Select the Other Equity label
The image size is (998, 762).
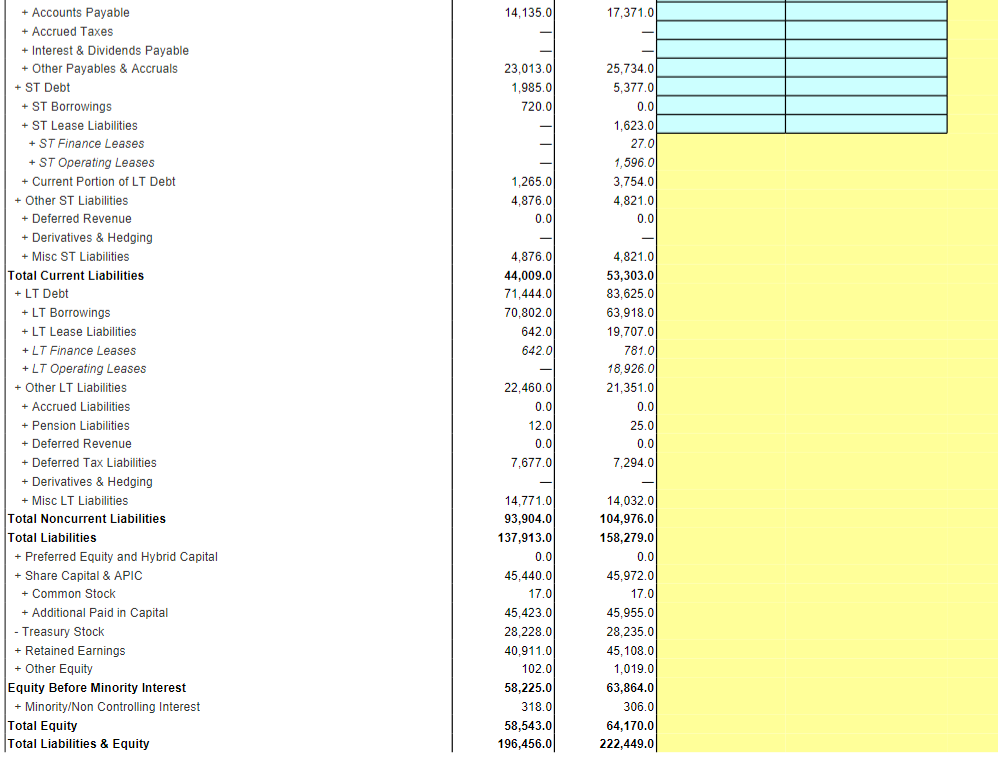(x=59, y=670)
